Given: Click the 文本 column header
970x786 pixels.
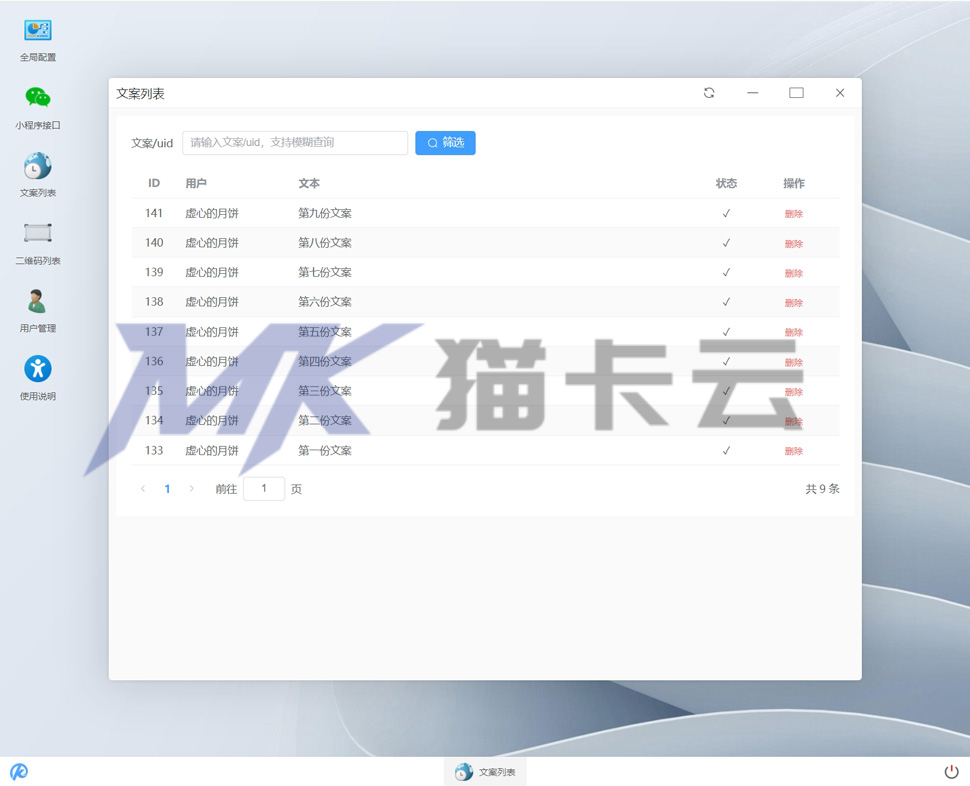Looking at the screenshot, I should [309, 184].
